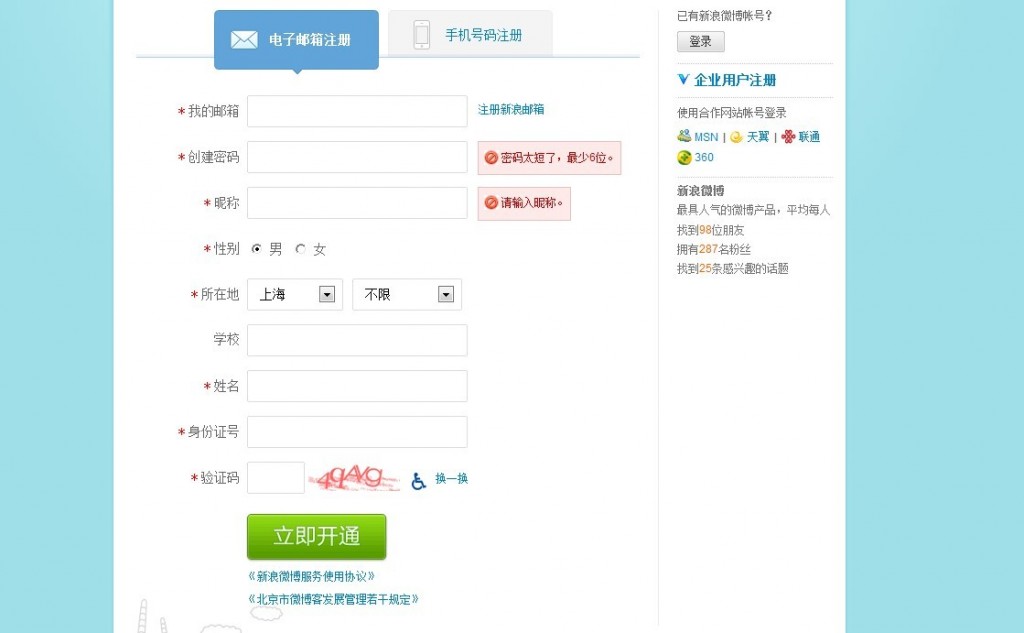
Task: Click the 天翼 text link
Action: point(758,137)
